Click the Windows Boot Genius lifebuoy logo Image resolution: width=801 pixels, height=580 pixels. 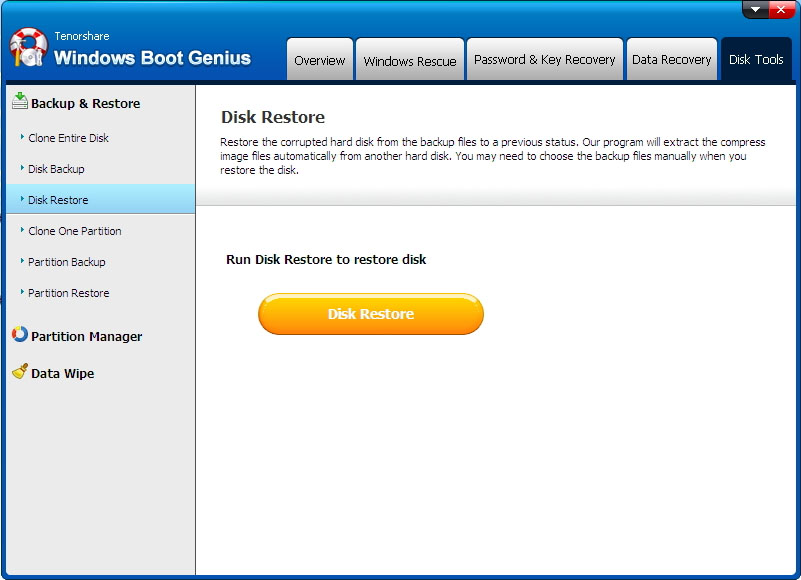coord(29,48)
